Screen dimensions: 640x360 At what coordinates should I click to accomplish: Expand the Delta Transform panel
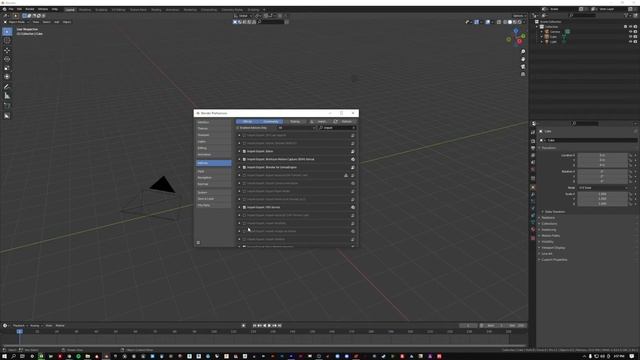tap(555, 212)
